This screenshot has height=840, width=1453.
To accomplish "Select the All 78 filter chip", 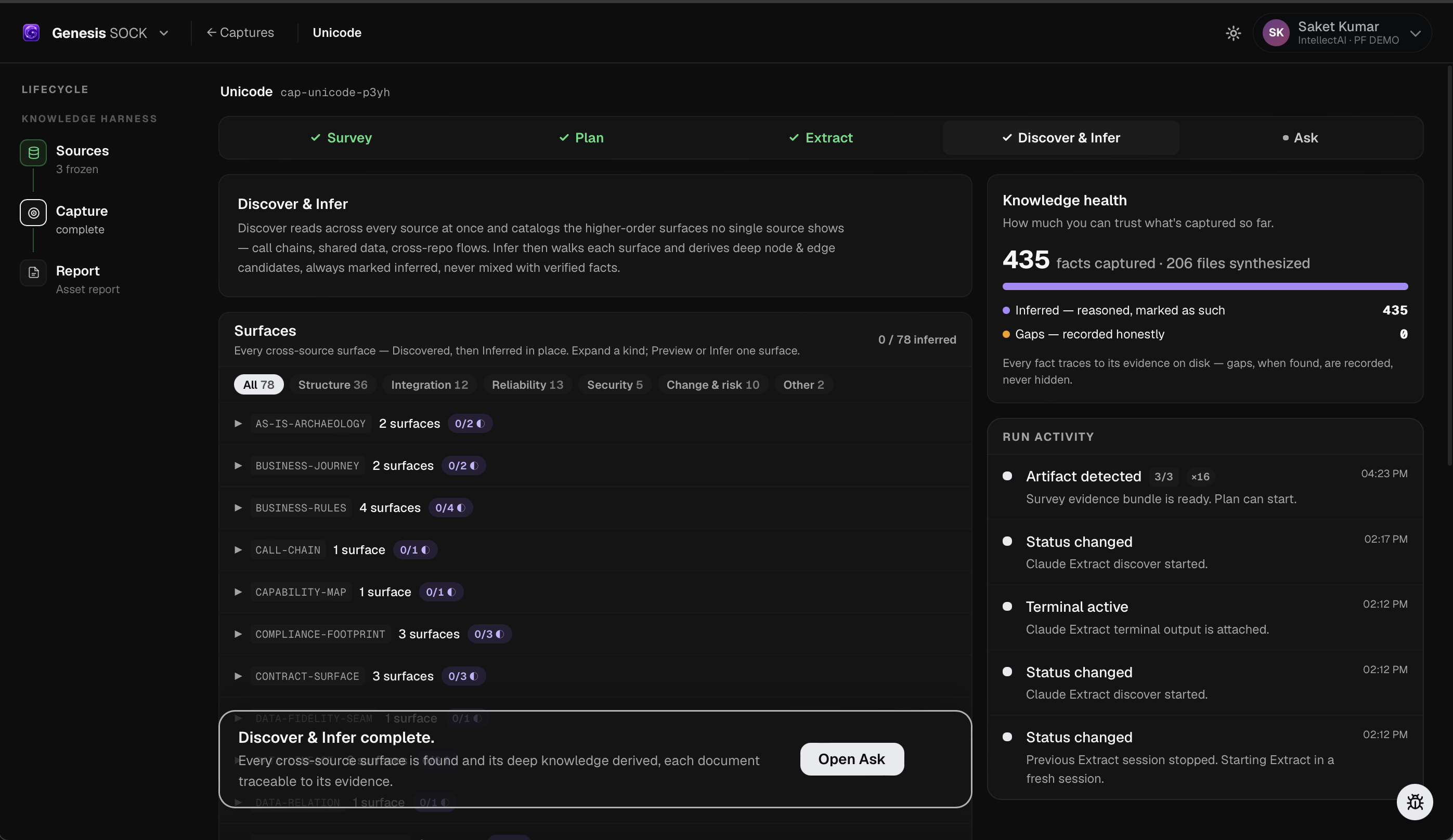I will 259,384.
